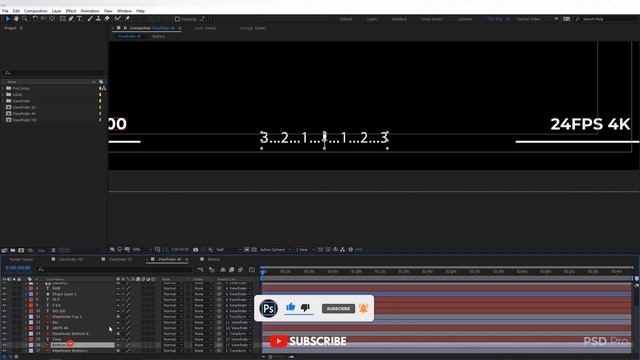Click the red label swatch of ISO 100 layer
640x360 pixels.
(x=31, y=311)
